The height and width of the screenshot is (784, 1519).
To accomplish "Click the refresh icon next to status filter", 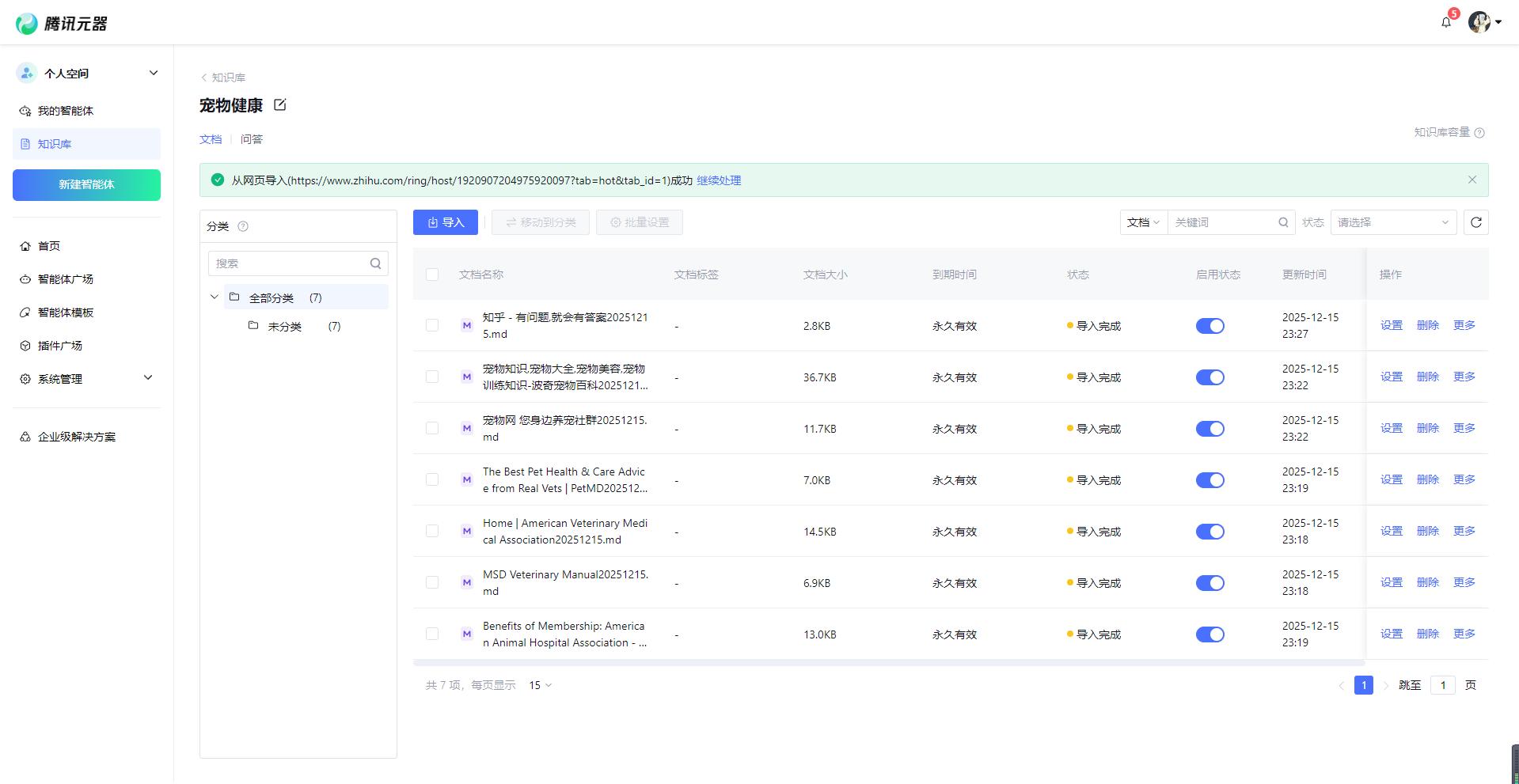I will coord(1475,222).
